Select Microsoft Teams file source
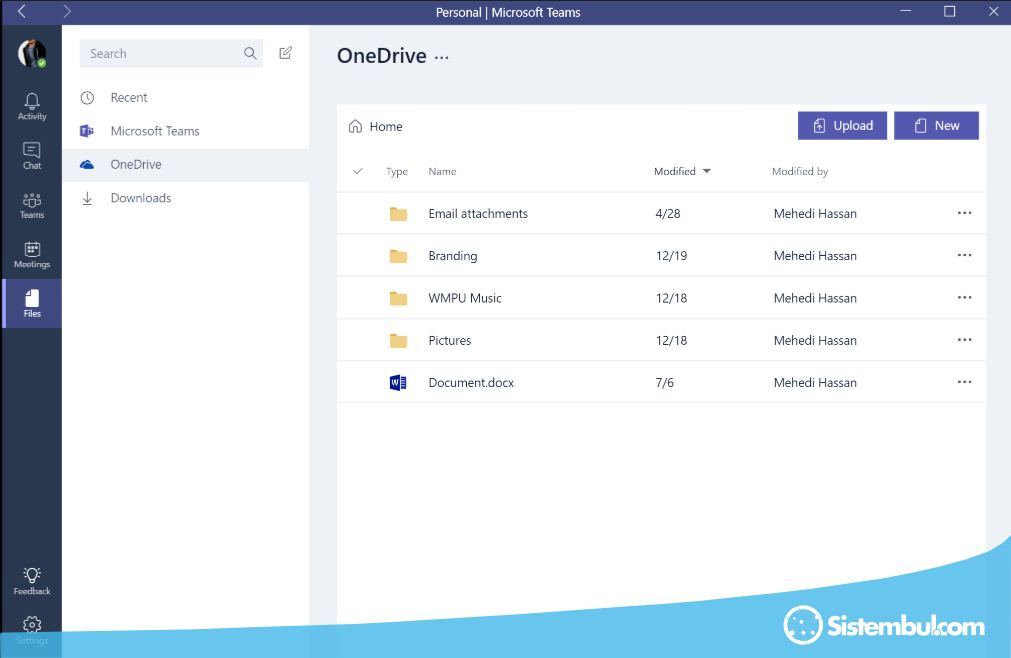 (186, 131)
